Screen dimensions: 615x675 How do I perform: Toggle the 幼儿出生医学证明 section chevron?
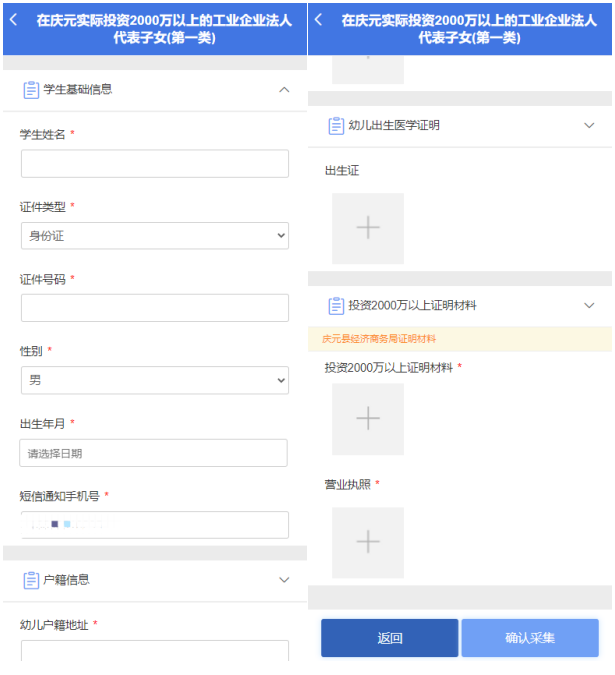tap(589, 125)
